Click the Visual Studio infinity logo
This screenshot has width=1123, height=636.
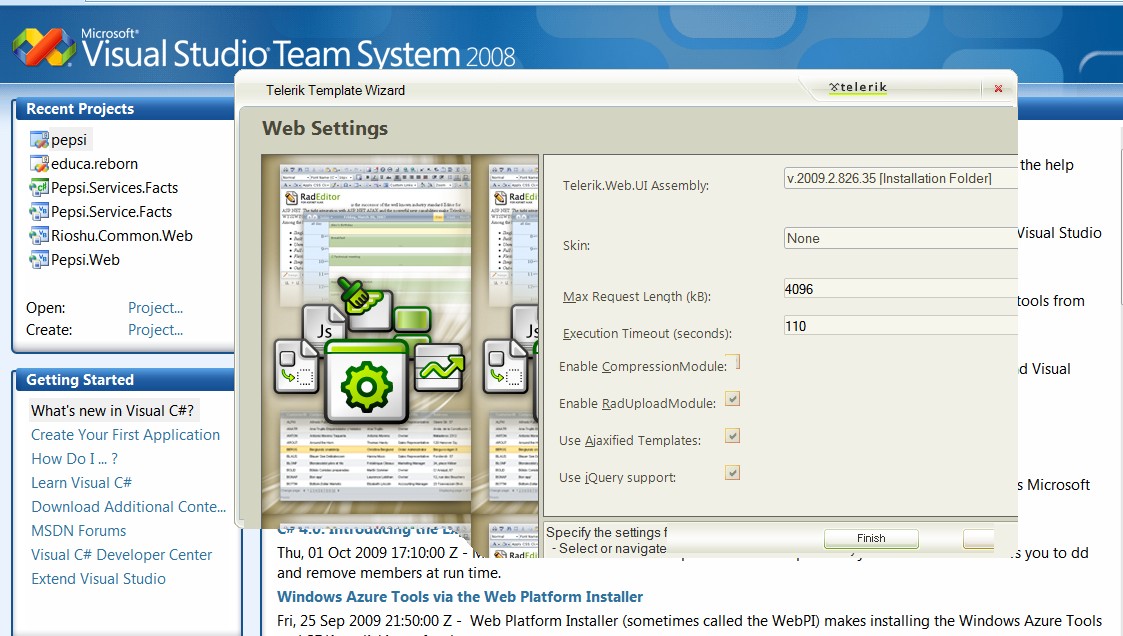click(x=44, y=48)
